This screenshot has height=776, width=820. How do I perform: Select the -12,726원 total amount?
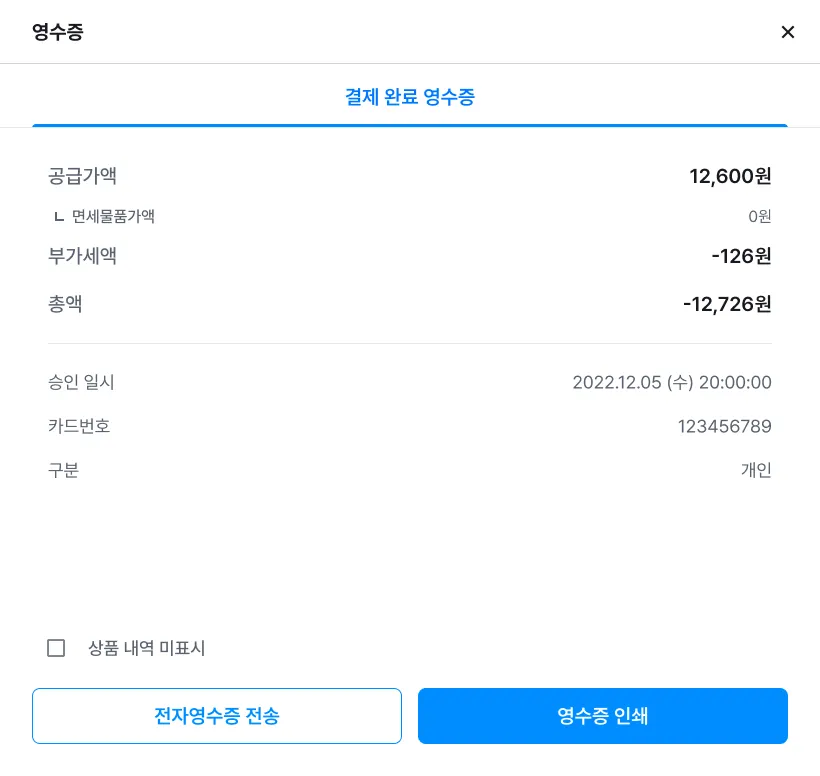pos(727,304)
